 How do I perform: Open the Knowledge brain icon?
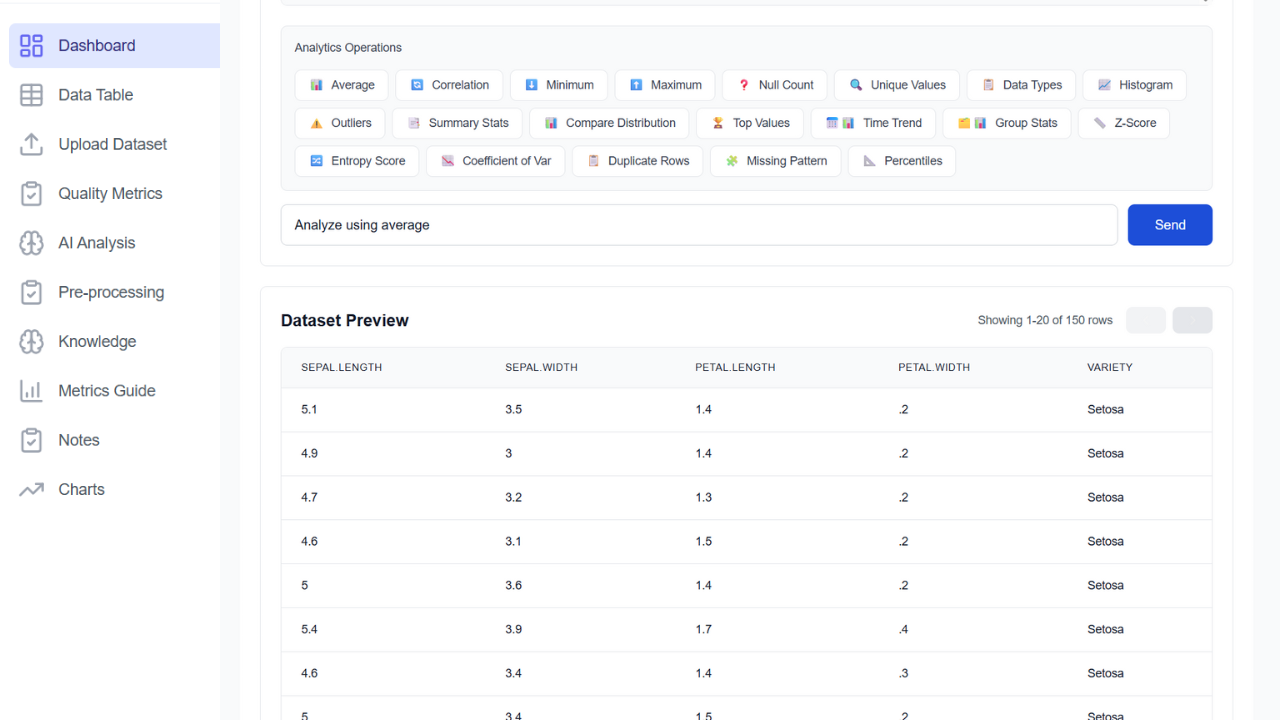(x=31, y=342)
